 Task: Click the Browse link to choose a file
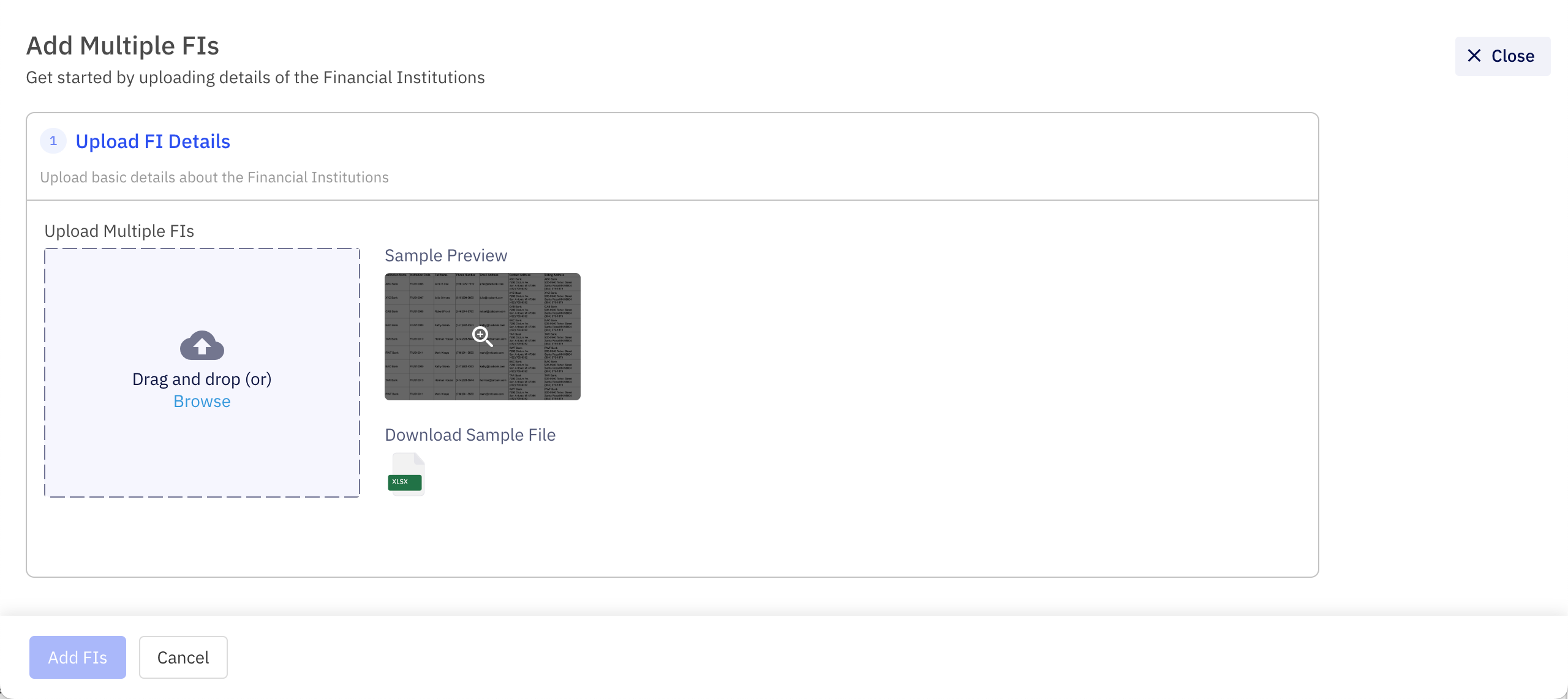pos(202,401)
